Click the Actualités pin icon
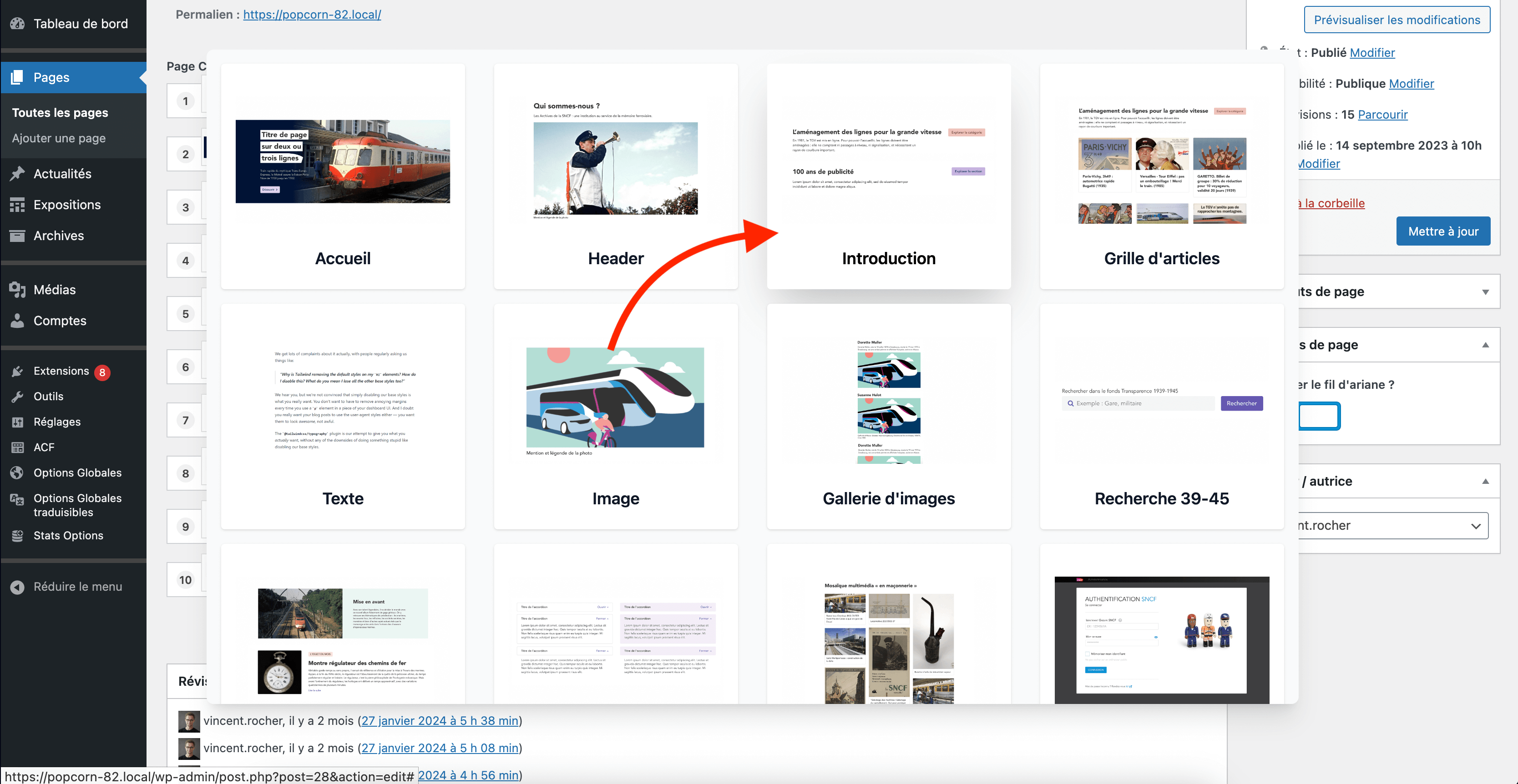The height and width of the screenshot is (784, 1518). click(18, 174)
